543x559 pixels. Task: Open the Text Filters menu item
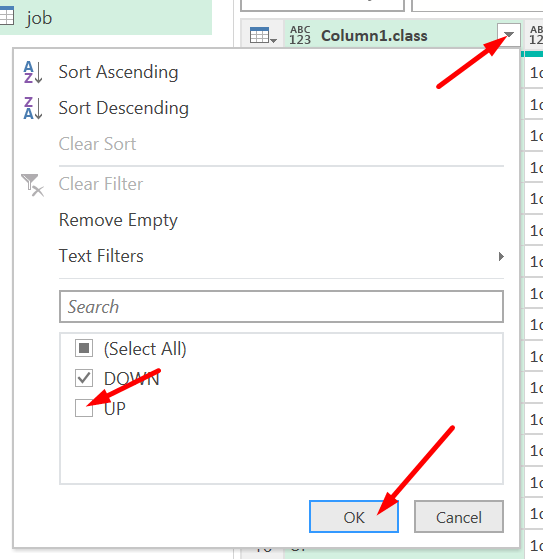click(x=101, y=256)
